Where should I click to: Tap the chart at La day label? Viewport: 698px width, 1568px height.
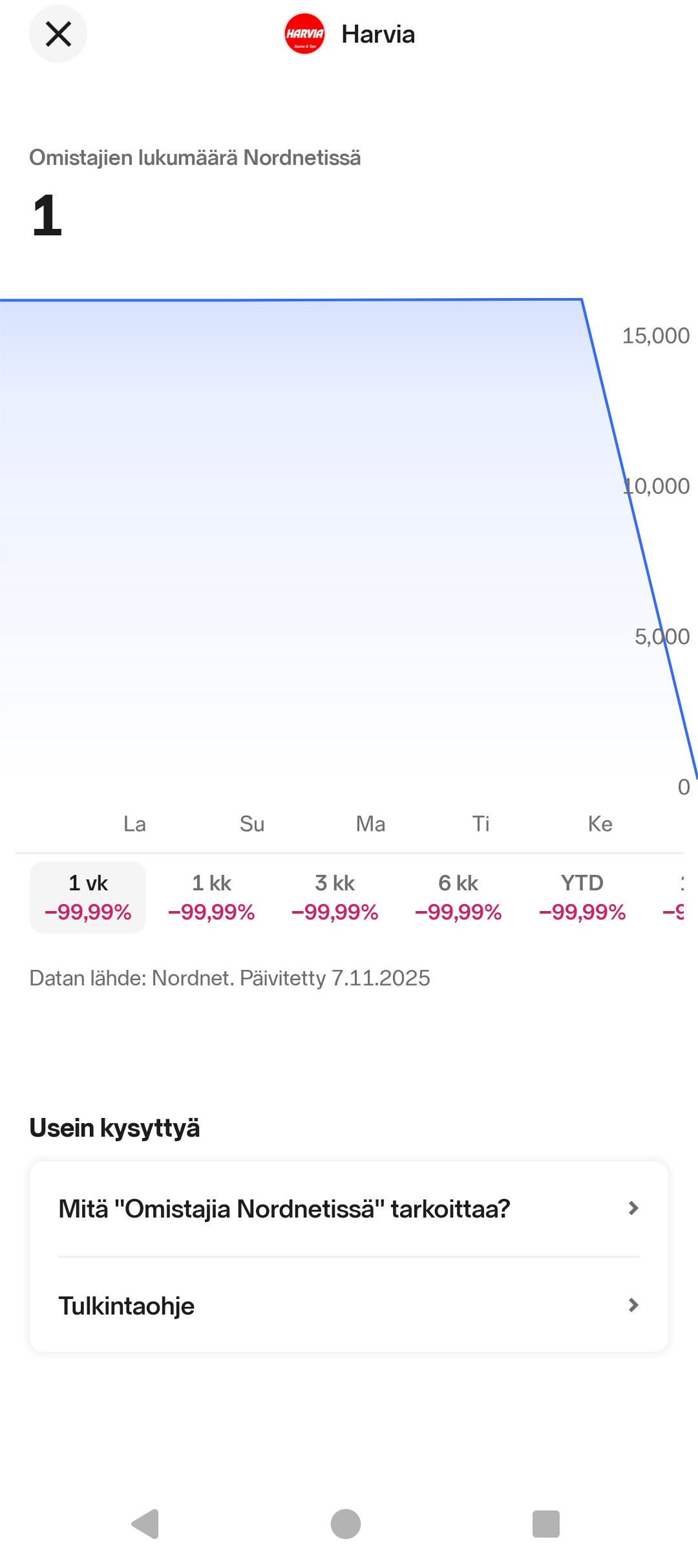(134, 824)
